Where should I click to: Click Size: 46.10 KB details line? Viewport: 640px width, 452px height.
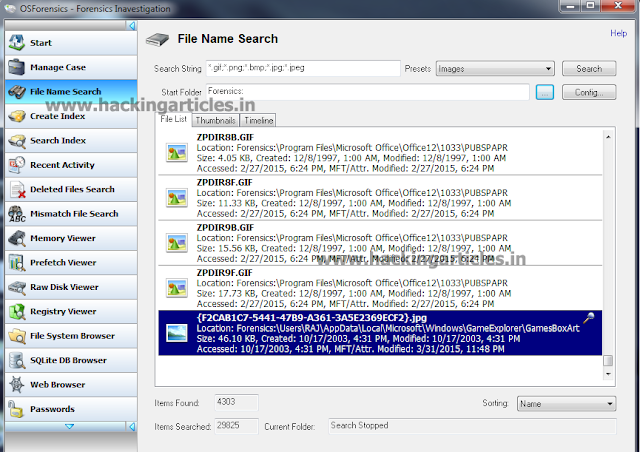point(358,339)
